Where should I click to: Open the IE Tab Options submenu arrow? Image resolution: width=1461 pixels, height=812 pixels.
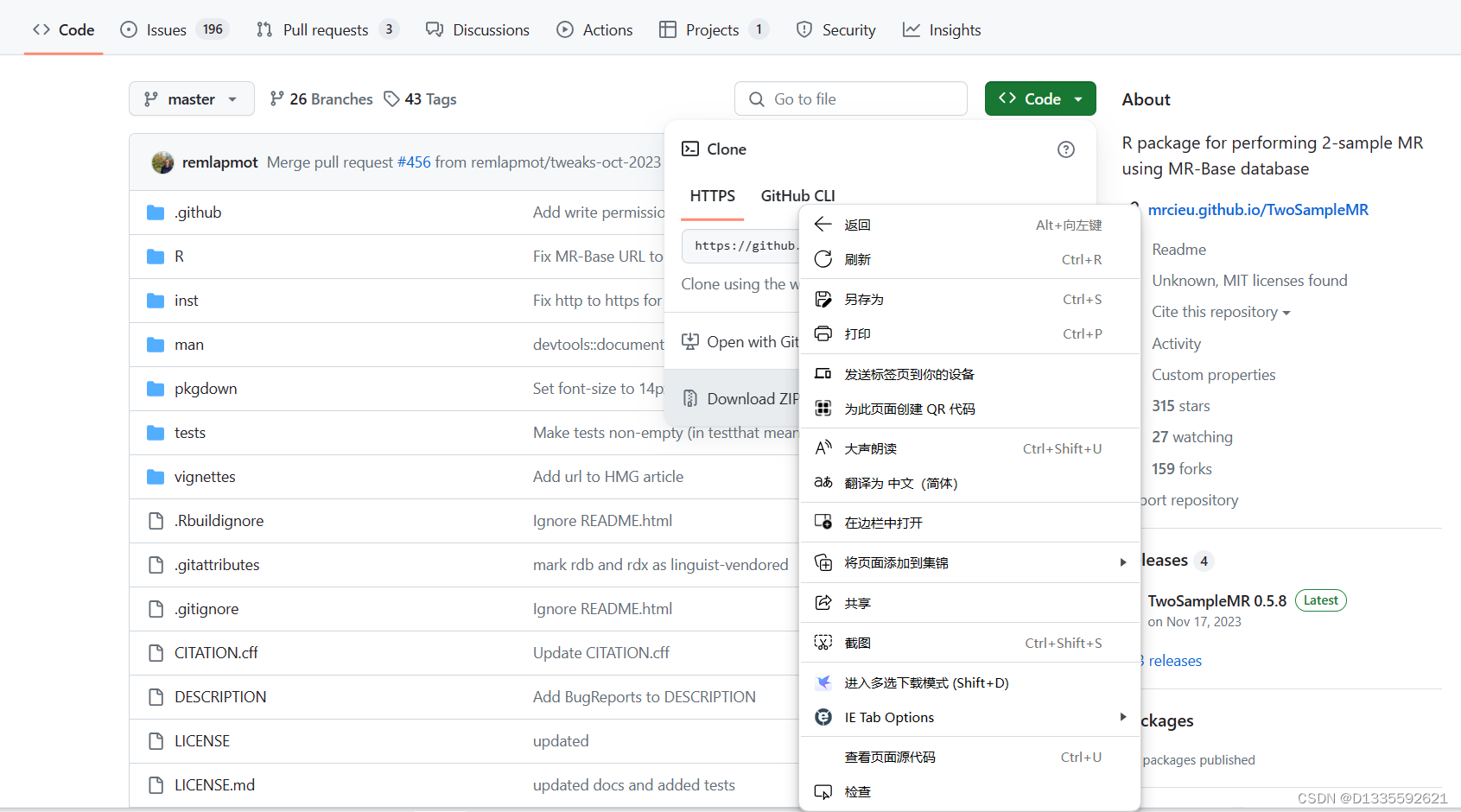coord(1122,716)
